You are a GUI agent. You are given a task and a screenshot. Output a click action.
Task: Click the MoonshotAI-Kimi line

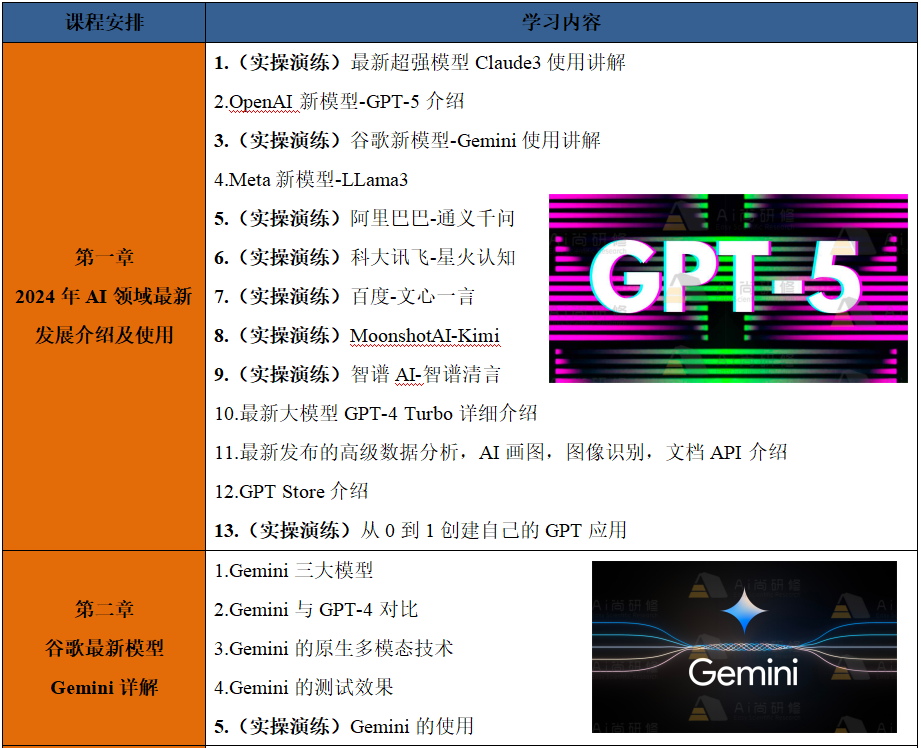pyautogui.click(x=357, y=336)
